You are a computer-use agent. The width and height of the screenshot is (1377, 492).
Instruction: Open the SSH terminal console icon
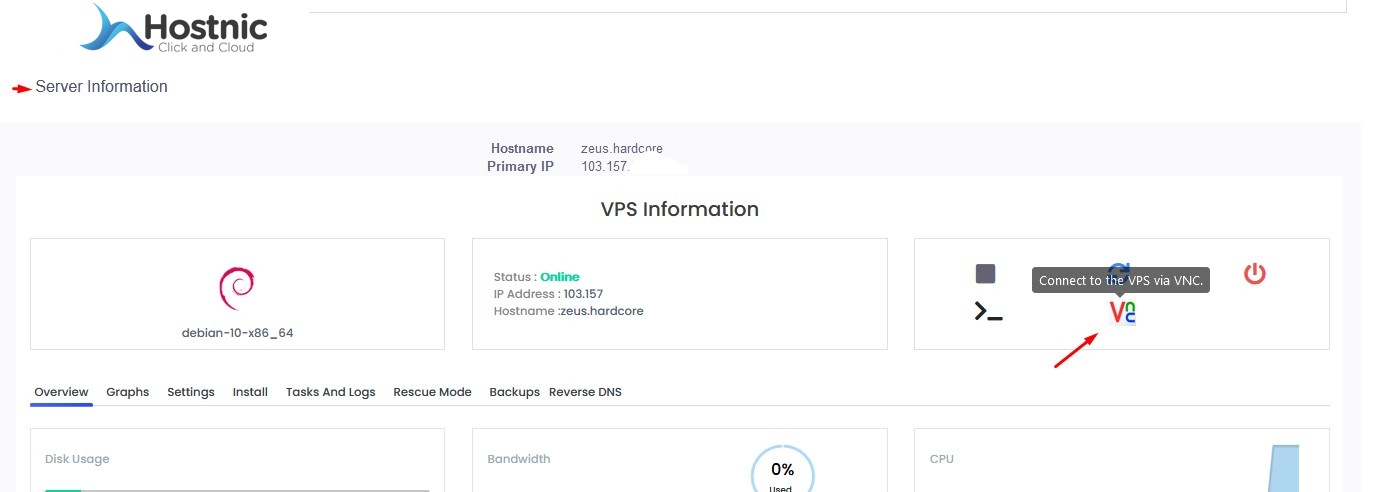pos(988,312)
